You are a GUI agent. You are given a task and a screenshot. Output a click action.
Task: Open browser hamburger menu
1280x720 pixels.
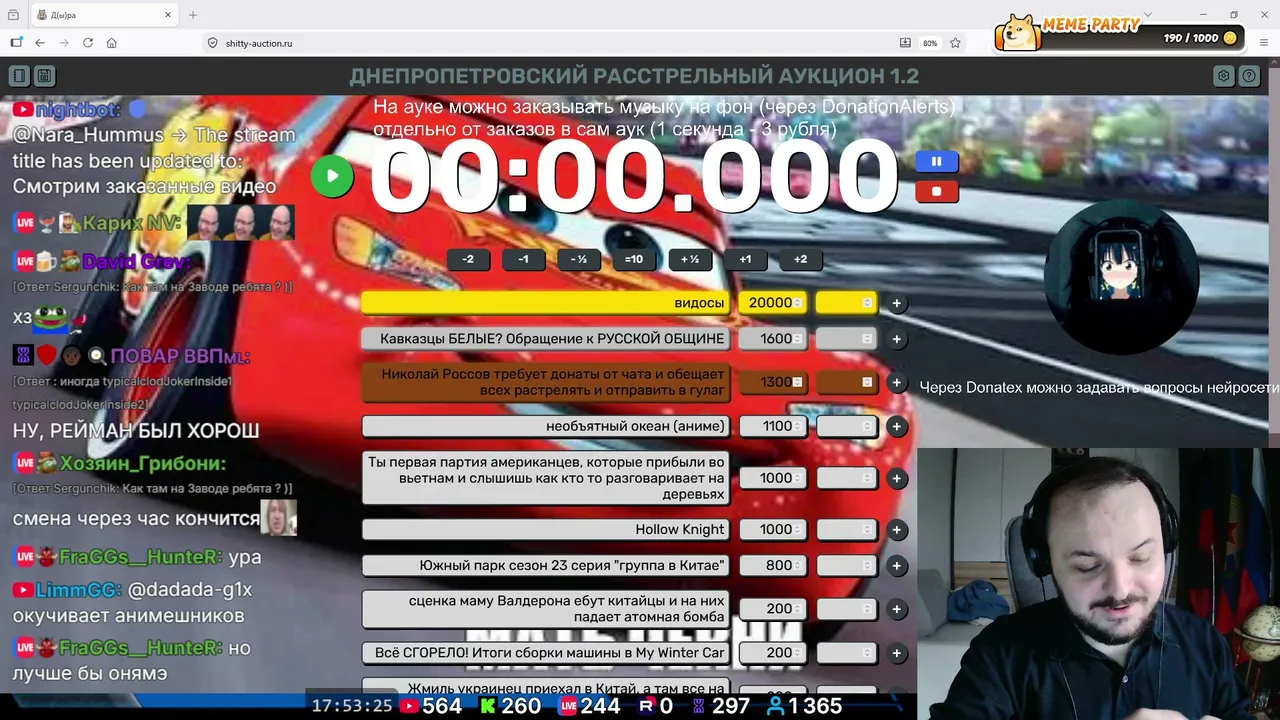1264,43
